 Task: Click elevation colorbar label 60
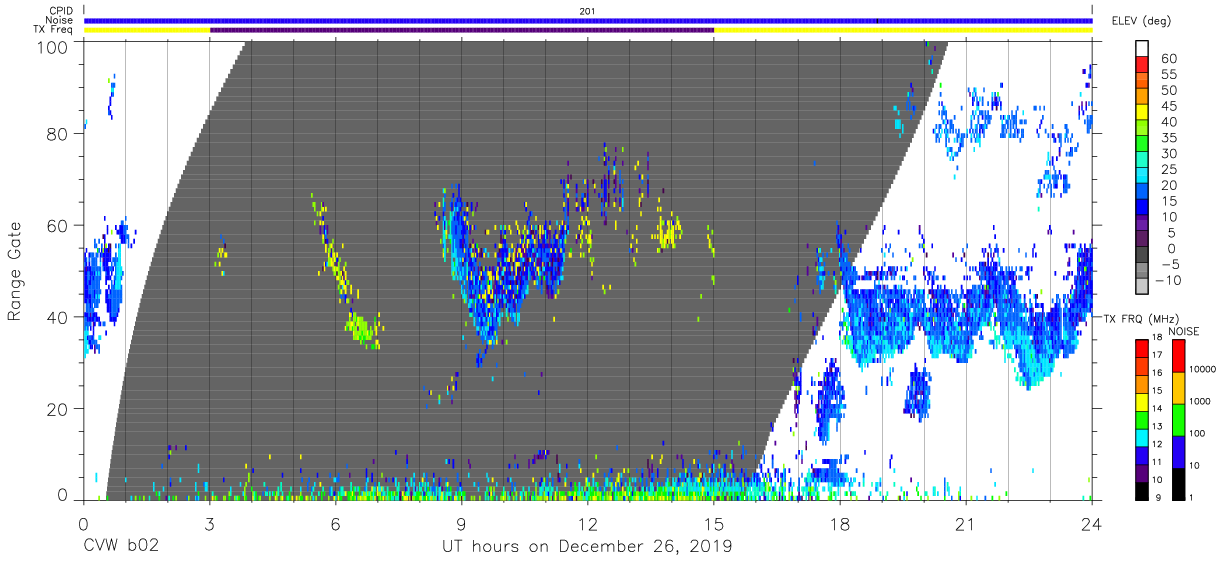(1167, 59)
